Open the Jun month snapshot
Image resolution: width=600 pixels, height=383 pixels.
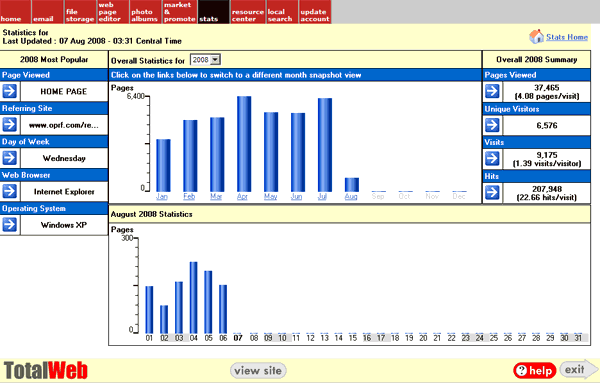[297, 196]
